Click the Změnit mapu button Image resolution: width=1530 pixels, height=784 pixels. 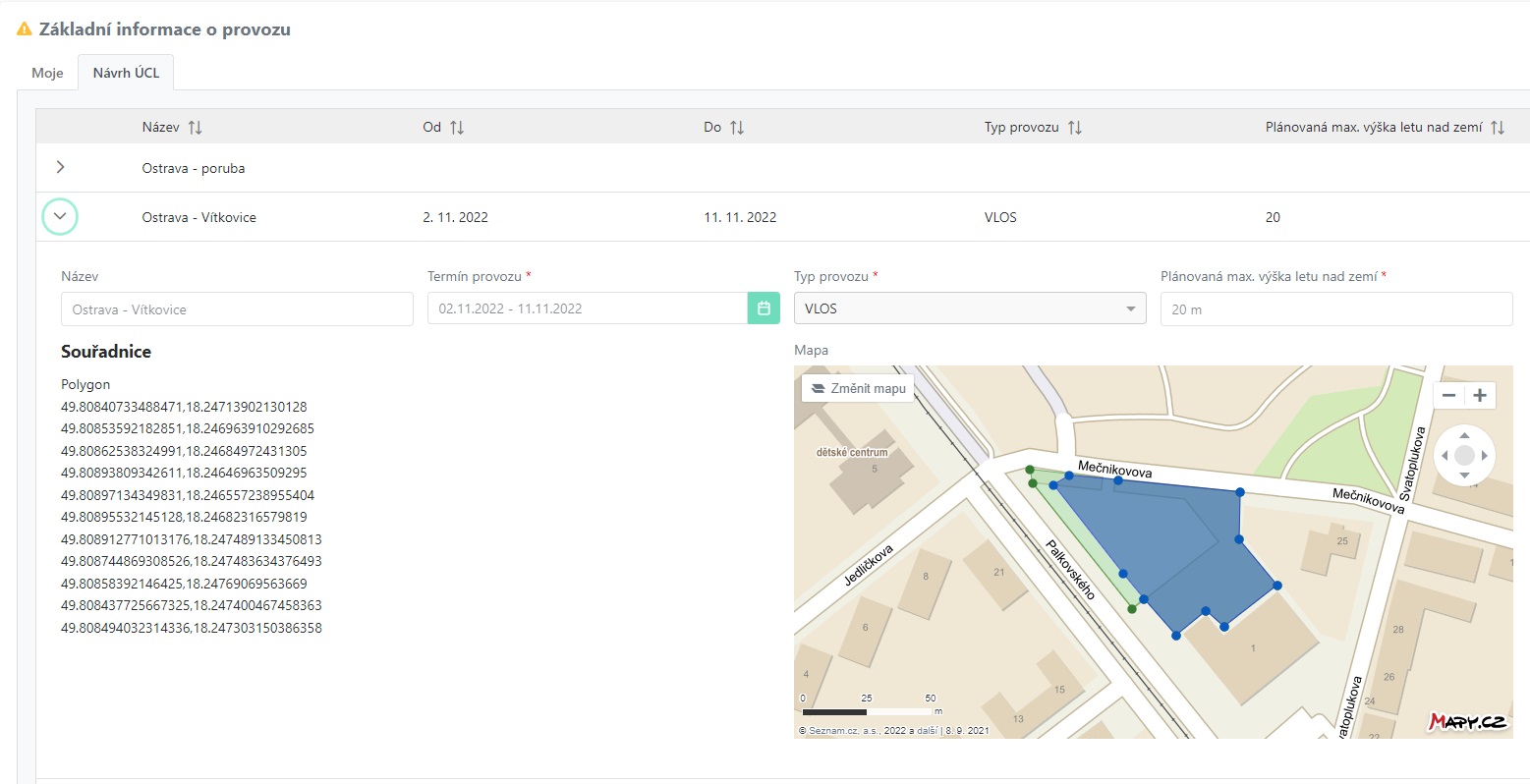[x=858, y=388]
